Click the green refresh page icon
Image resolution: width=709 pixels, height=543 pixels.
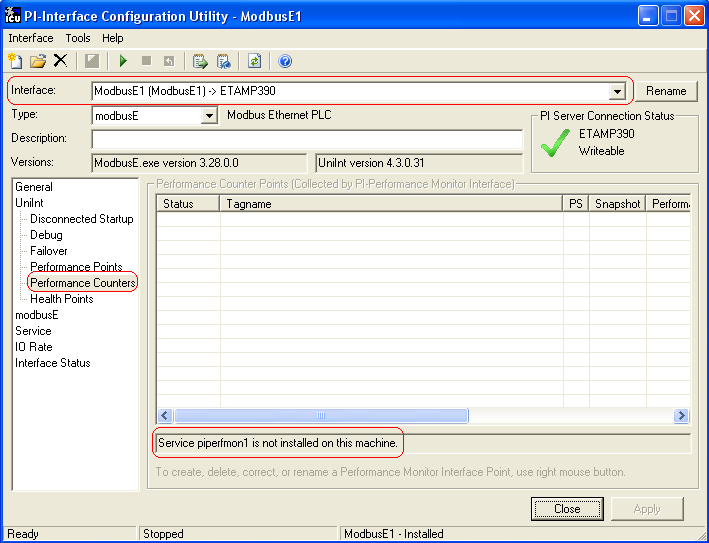(255, 61)
